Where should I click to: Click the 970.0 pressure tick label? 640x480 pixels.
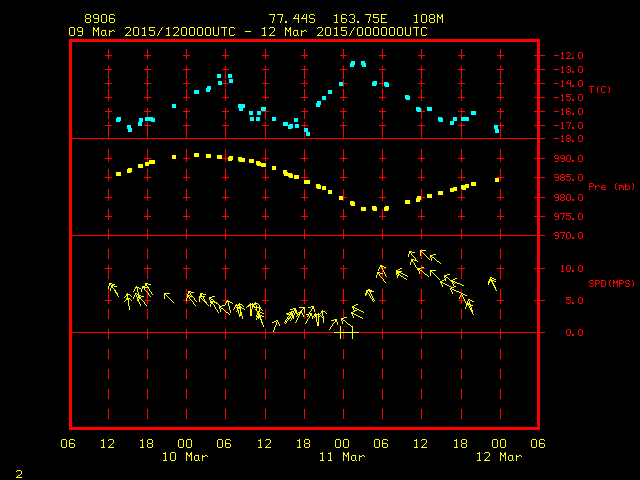[x=567, y=236]
